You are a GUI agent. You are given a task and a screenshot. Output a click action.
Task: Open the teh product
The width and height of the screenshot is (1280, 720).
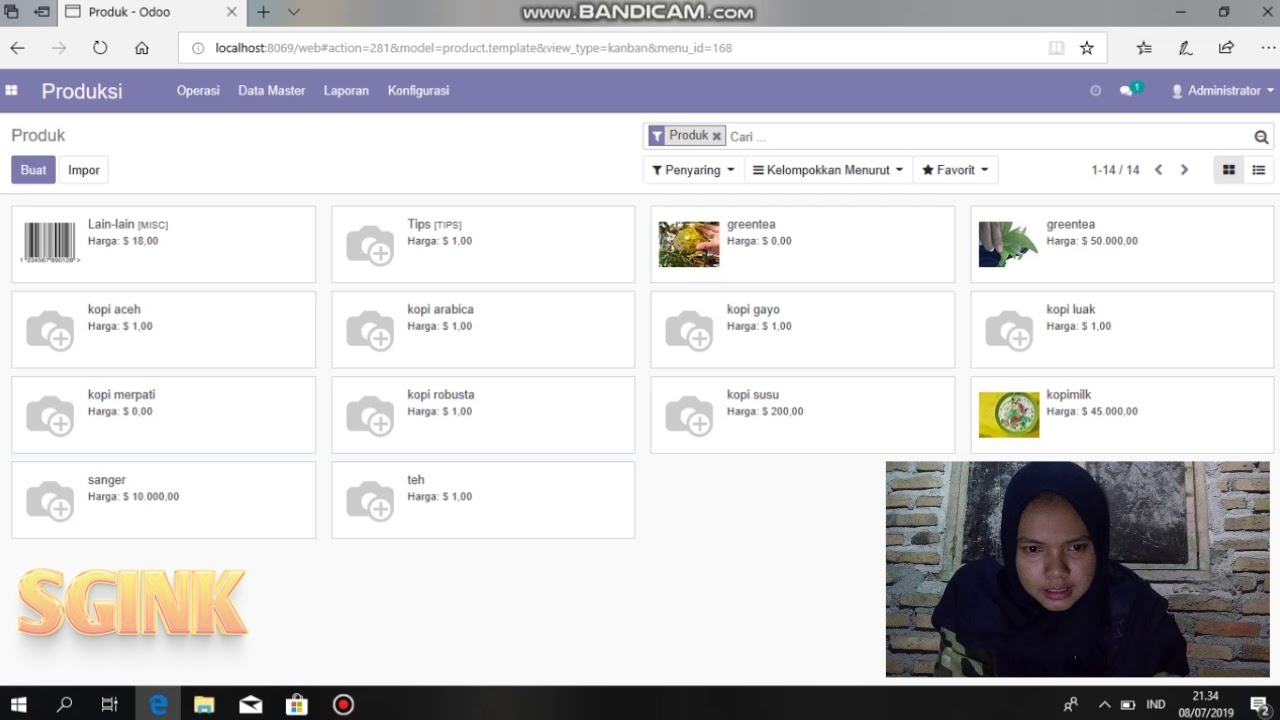tap(483, 499)
